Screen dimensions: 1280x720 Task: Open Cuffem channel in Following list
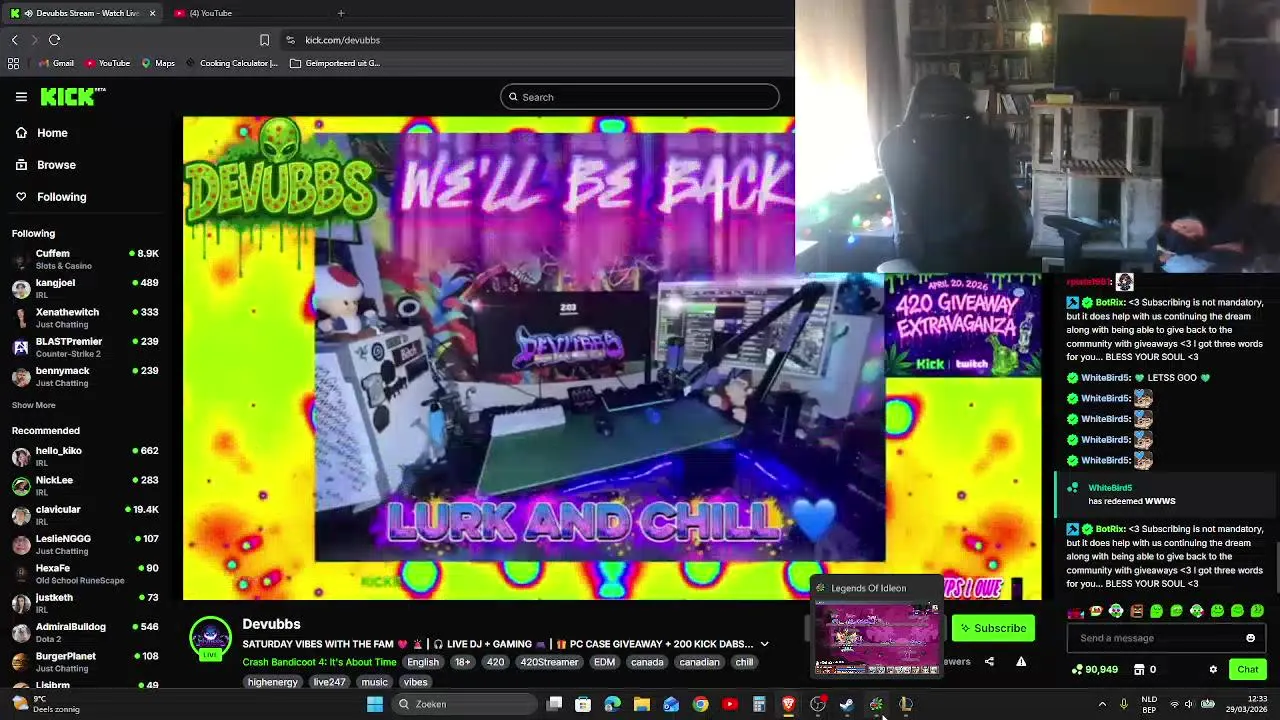point(85,259)
